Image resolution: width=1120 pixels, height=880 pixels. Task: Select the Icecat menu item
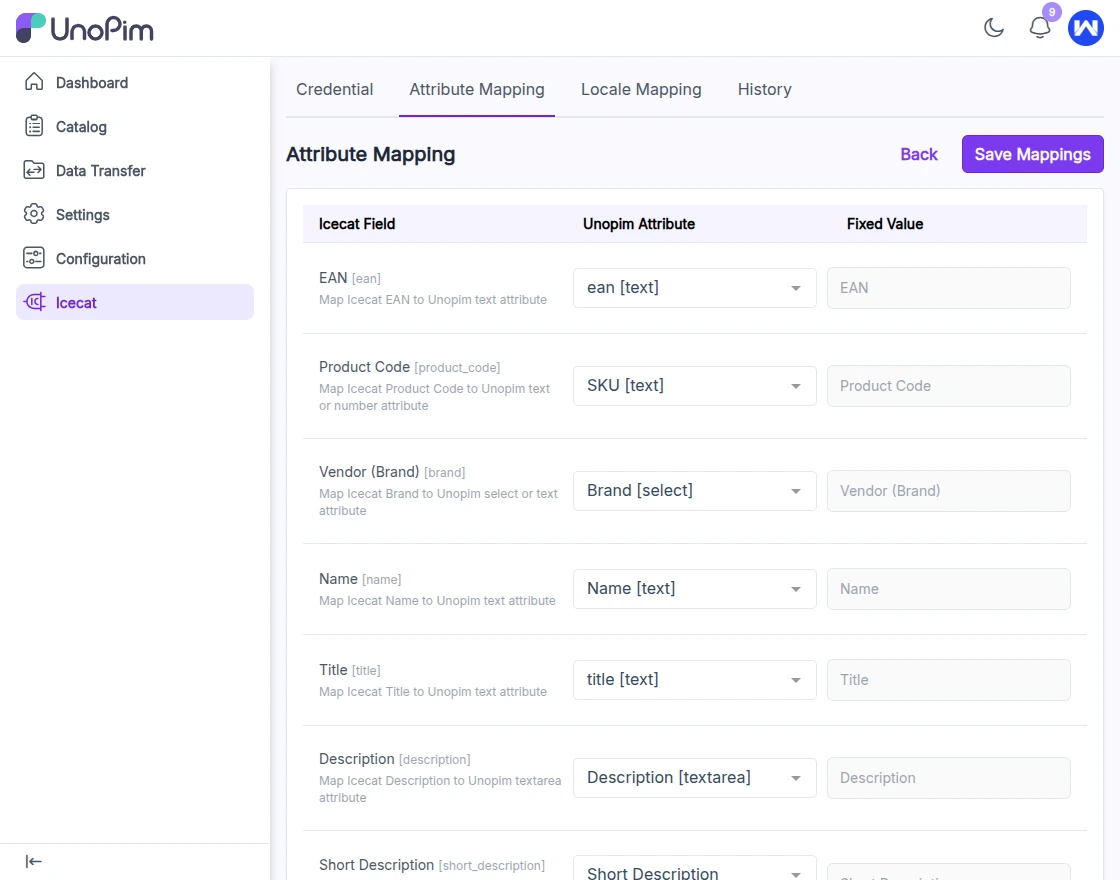pyautogui.click(x=134, y=302)
